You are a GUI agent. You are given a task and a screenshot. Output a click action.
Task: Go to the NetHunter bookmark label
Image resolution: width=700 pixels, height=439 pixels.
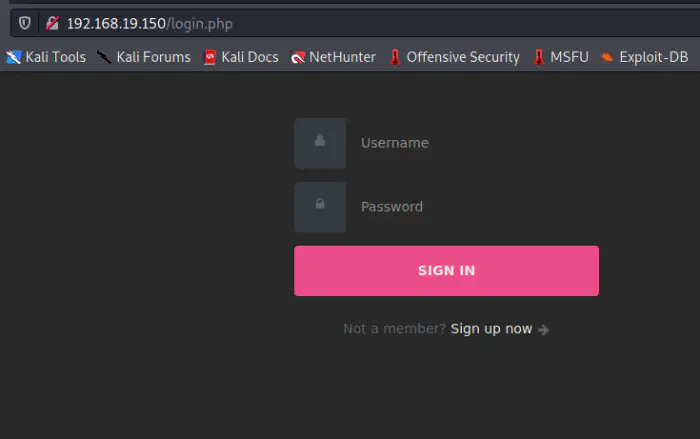(x=342, y=57)
